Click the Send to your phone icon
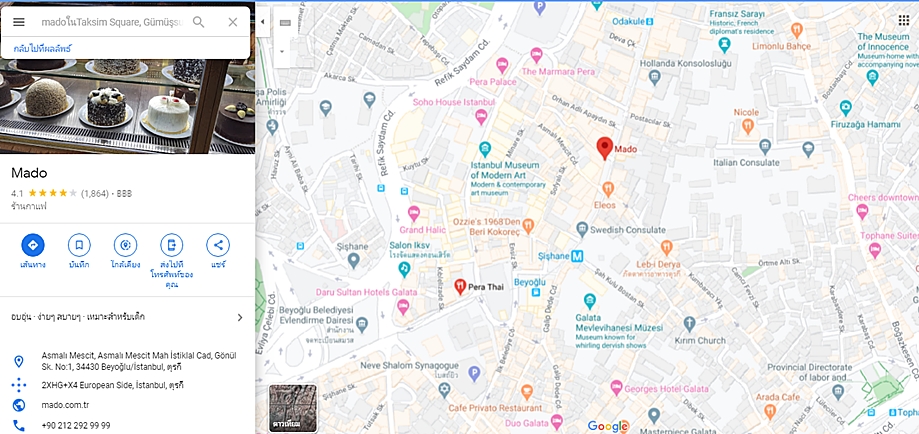 click(x=172, y=245)
